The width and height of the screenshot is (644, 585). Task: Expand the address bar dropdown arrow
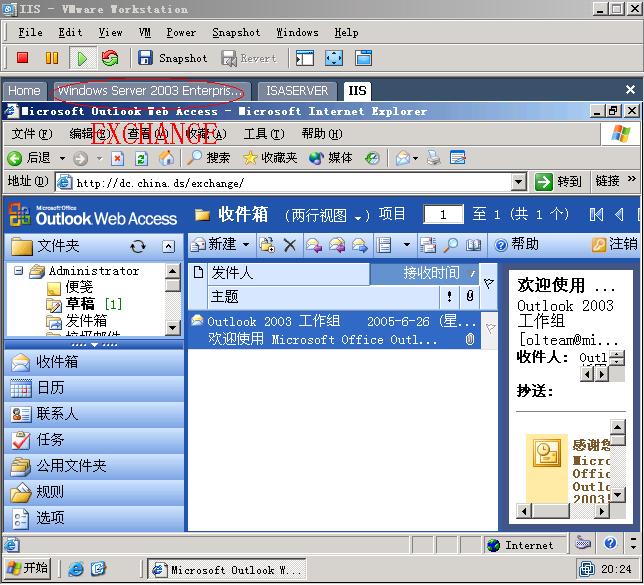click(x=519, y=182)
